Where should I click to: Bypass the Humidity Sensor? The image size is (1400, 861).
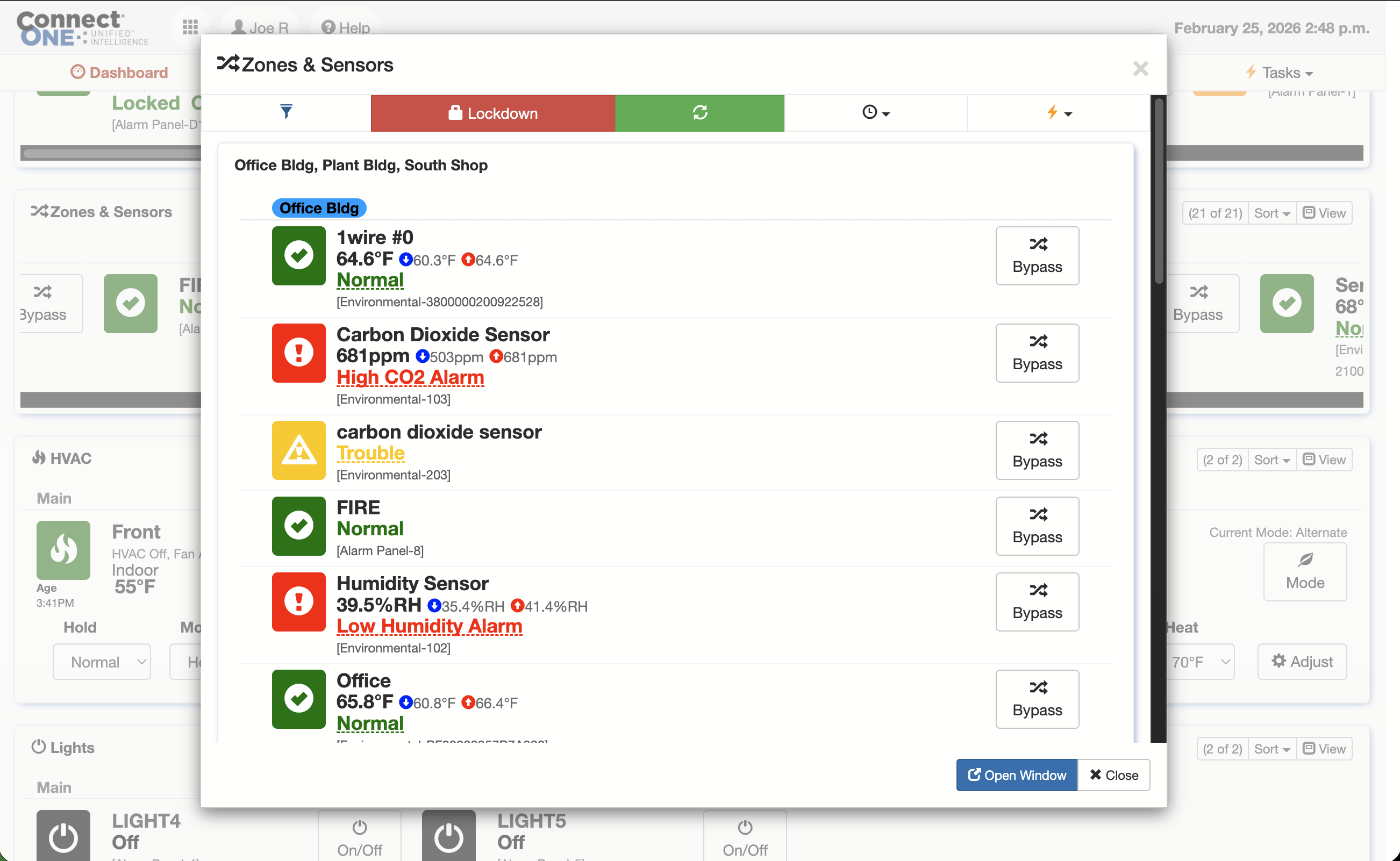(1037, 601)
